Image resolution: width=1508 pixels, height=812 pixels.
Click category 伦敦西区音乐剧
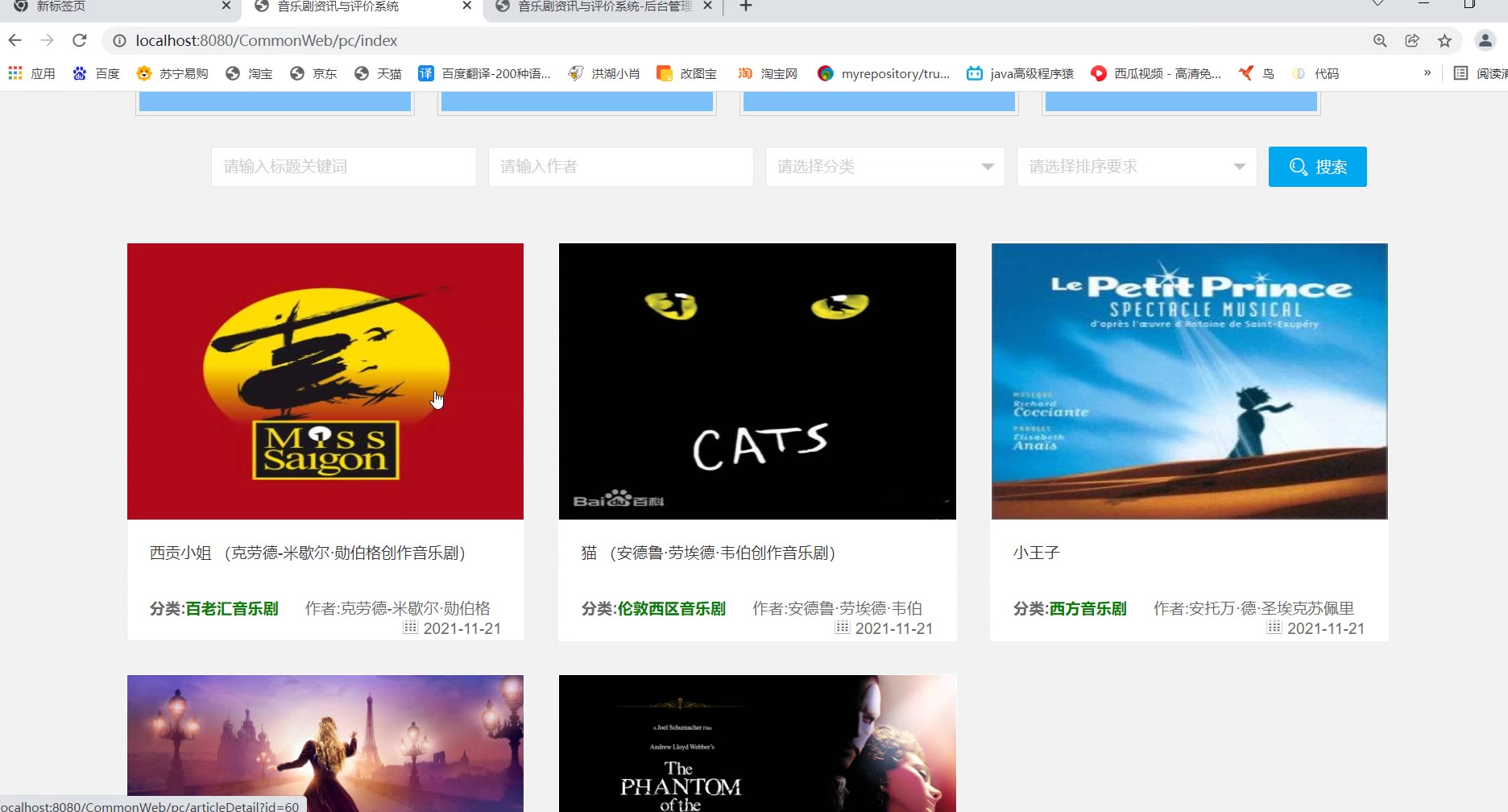pos(672,608)
